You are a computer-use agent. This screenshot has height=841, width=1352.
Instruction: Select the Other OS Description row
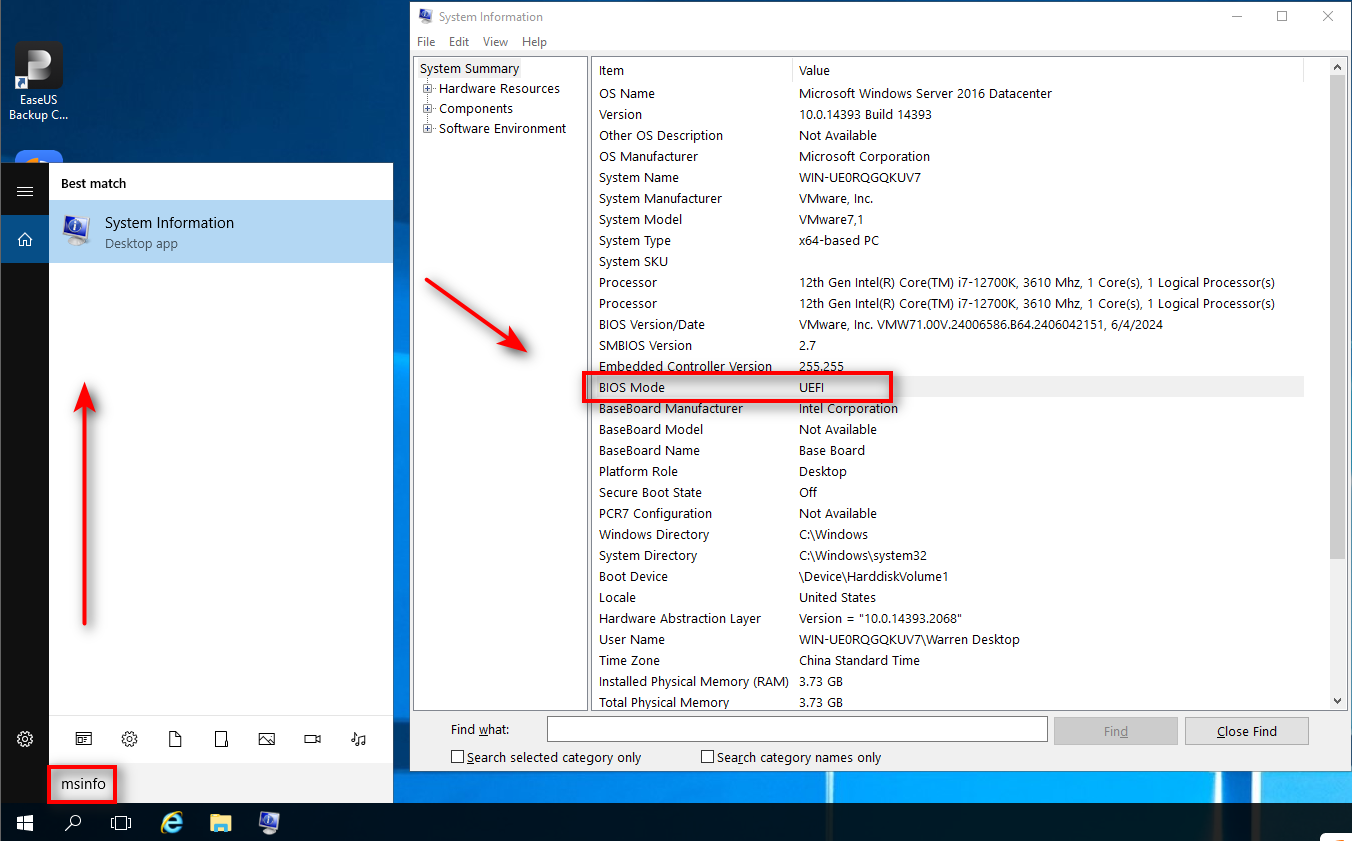pyautogui.click(x=948, y=135)
